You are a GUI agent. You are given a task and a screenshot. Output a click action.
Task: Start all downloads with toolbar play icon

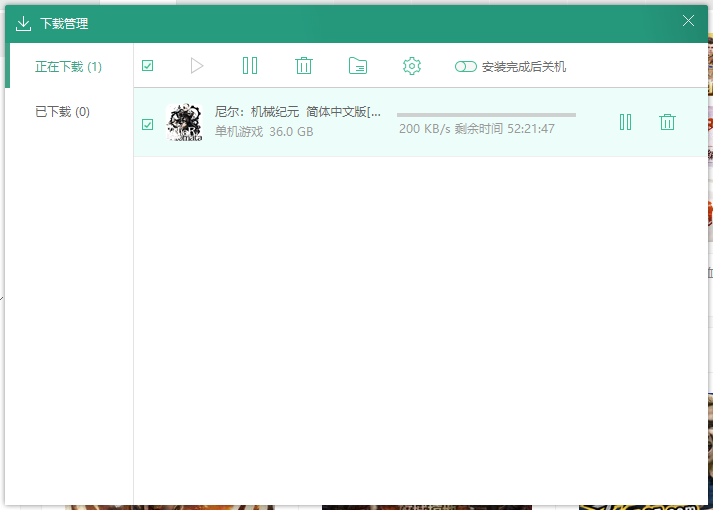tap(196, 66)
